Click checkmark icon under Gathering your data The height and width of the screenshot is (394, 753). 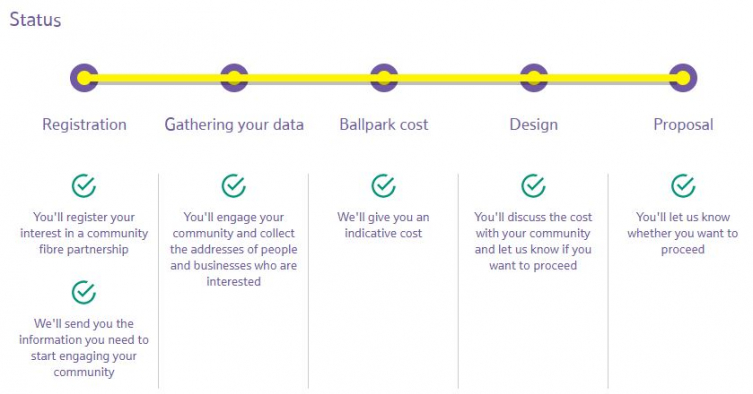point(234,185)
